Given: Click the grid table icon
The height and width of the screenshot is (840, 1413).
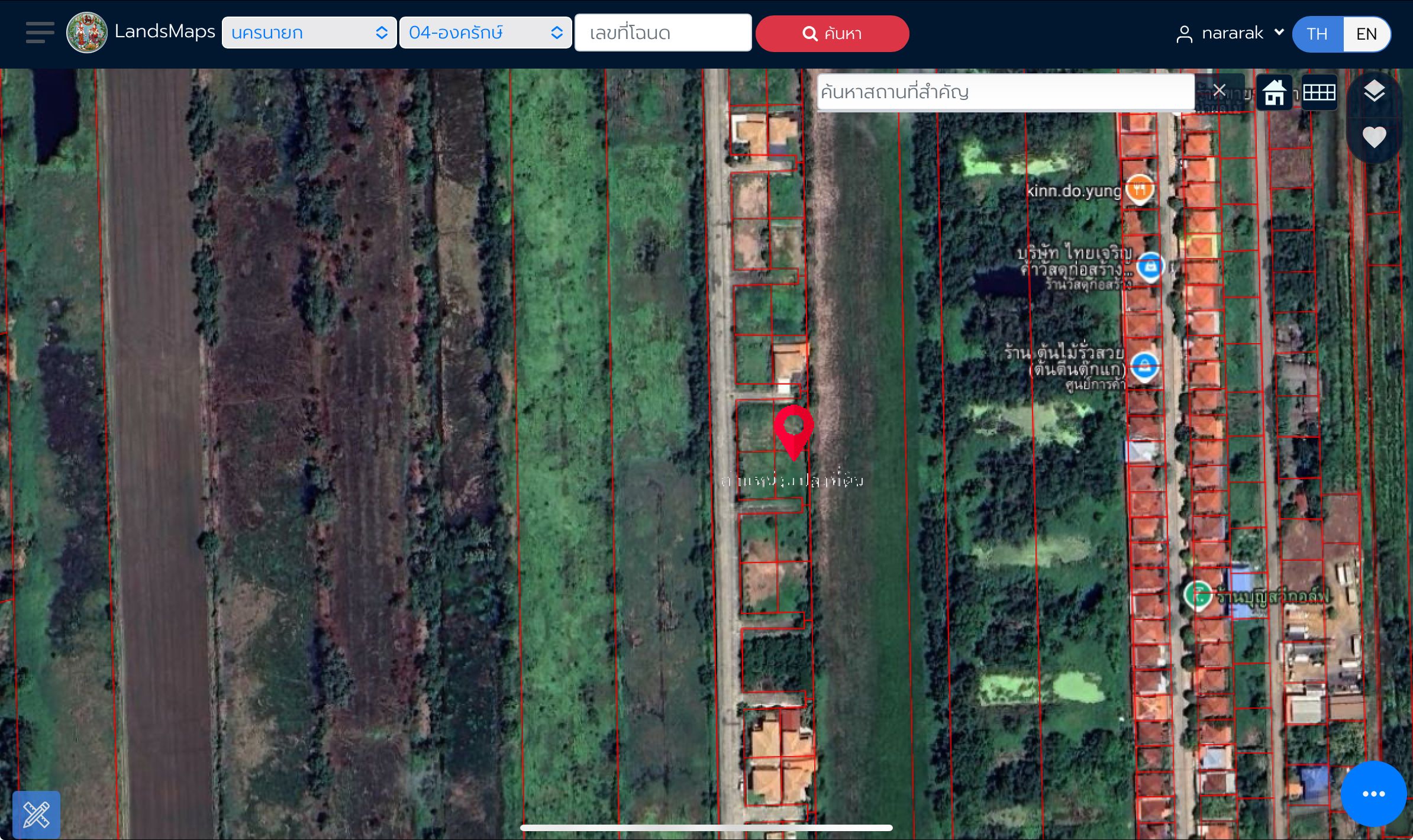Looking at the screenshot, I should (1319, 92).
